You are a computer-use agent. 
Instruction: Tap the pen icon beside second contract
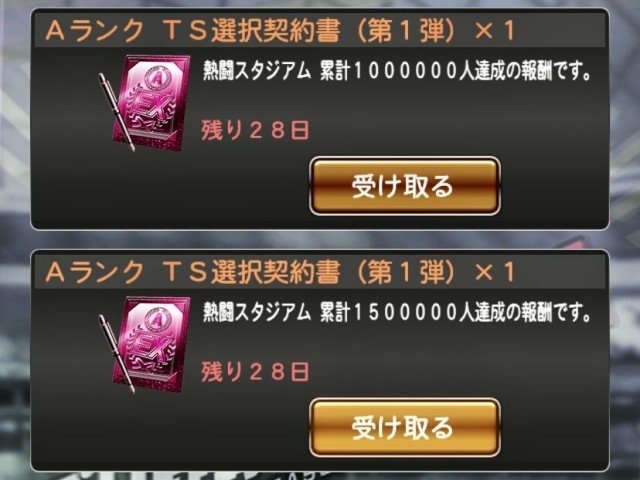116,354
